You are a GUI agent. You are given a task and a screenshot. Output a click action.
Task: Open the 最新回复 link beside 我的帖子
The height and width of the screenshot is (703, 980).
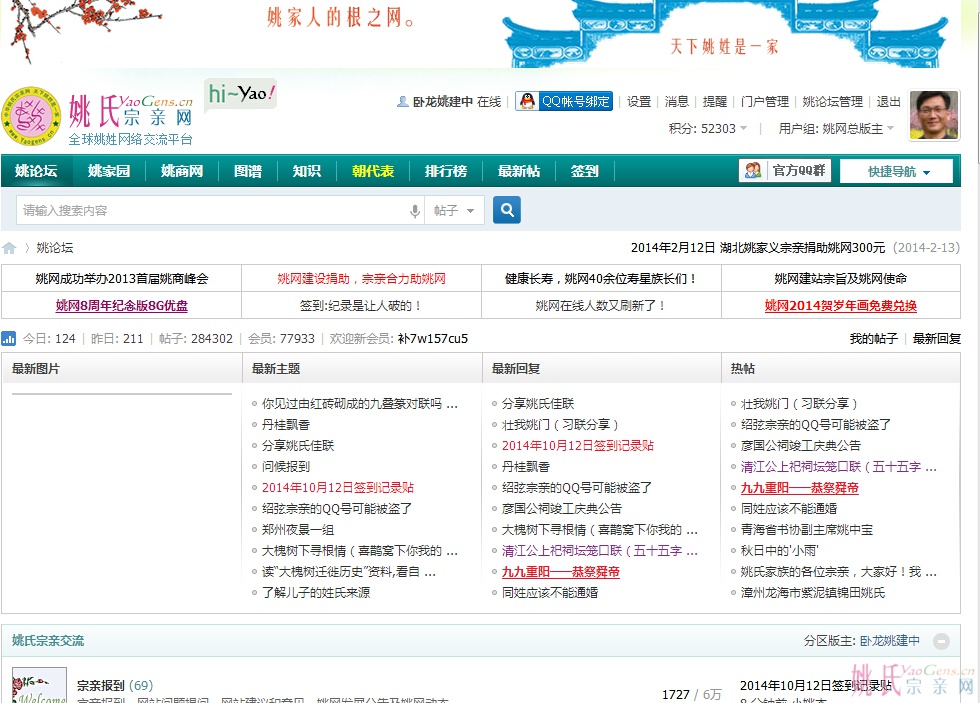click(937, 339)
